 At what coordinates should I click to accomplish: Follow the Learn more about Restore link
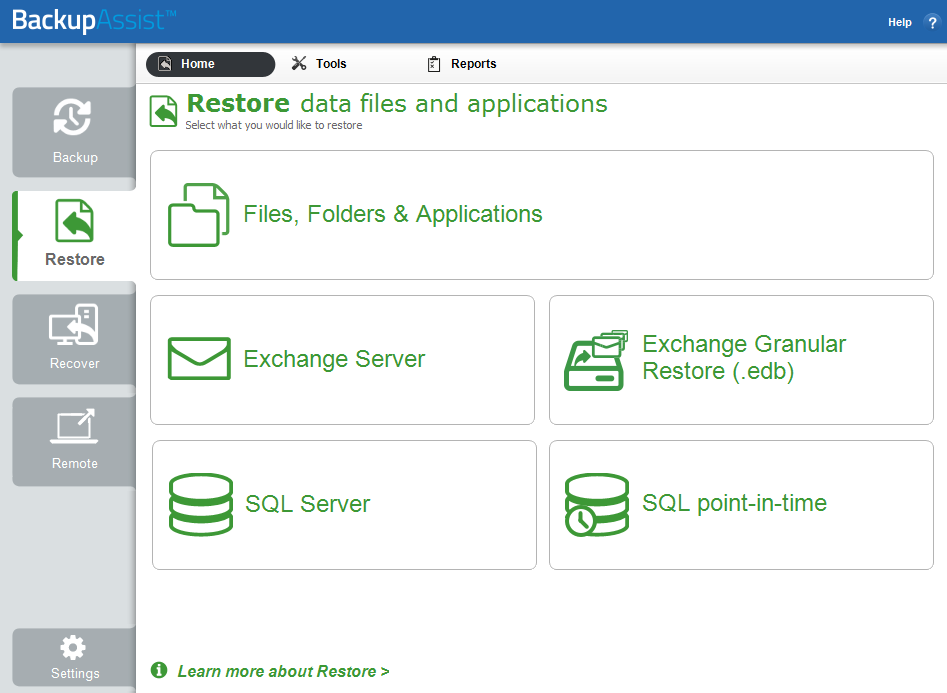pyautogui.click(x=283, y=671)
